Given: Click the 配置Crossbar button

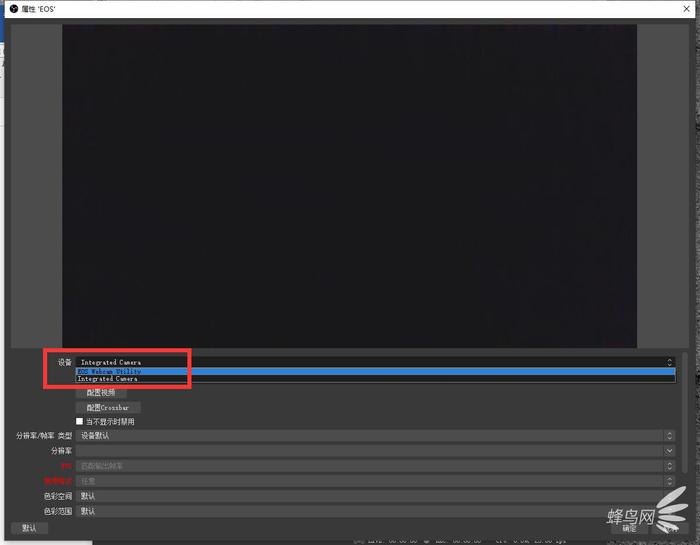Looking at the screenshot, I should pyautogui.click(x=108, y=408).
